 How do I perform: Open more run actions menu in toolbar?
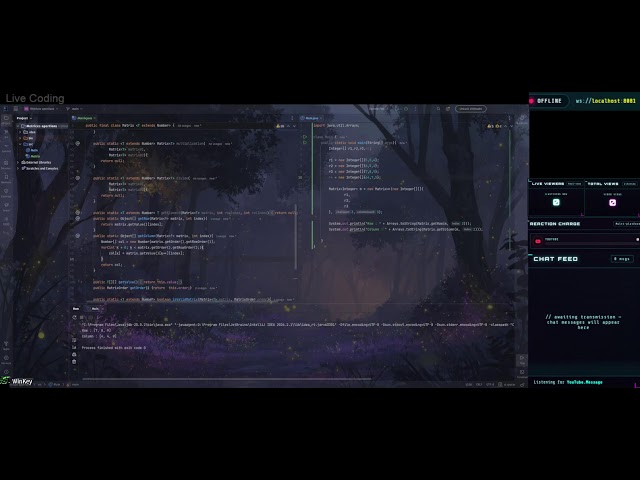point(415,109)
